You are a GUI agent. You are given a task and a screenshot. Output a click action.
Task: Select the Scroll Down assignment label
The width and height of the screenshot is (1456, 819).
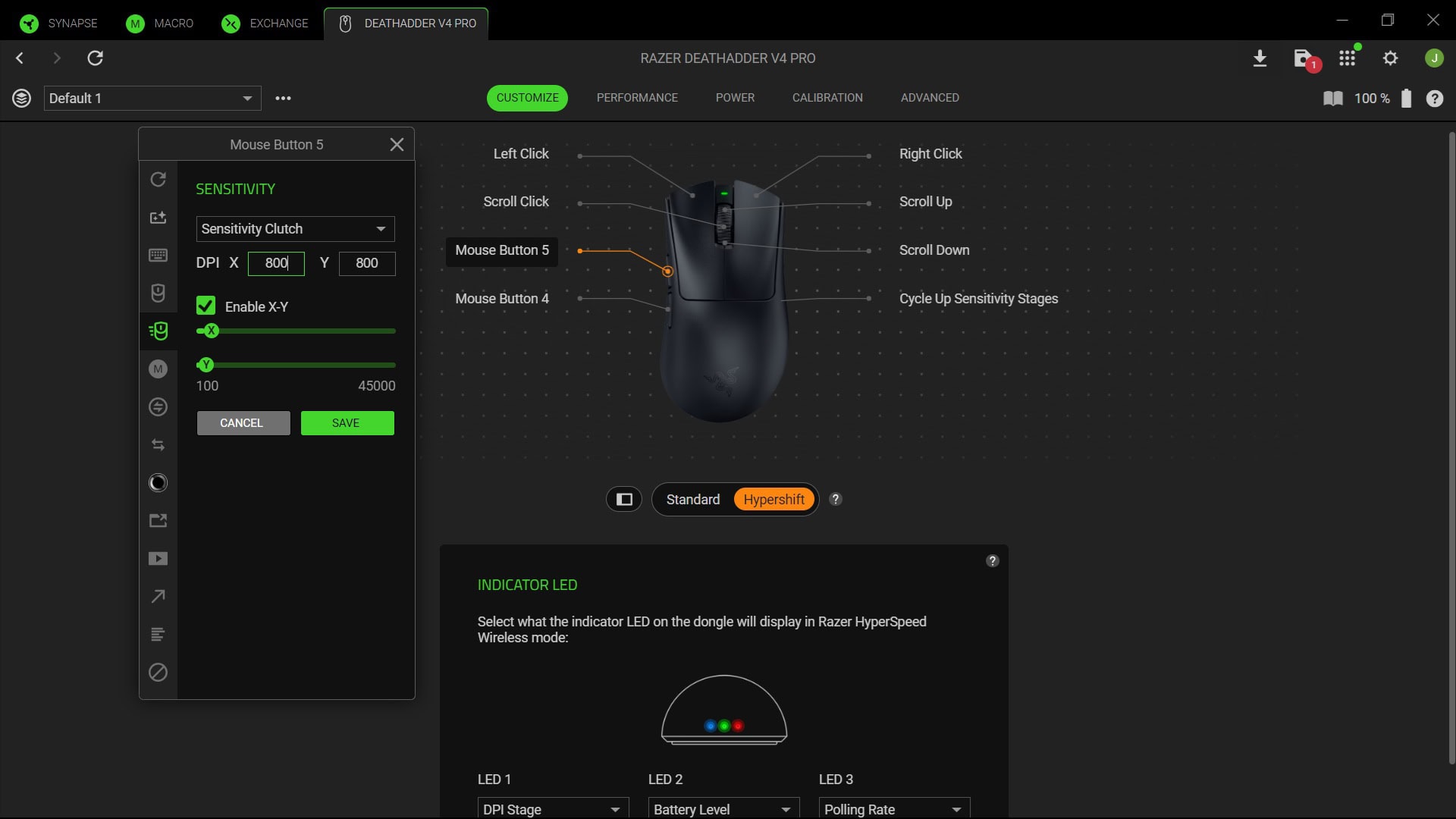pyautogui.click(x=934, y=250)
